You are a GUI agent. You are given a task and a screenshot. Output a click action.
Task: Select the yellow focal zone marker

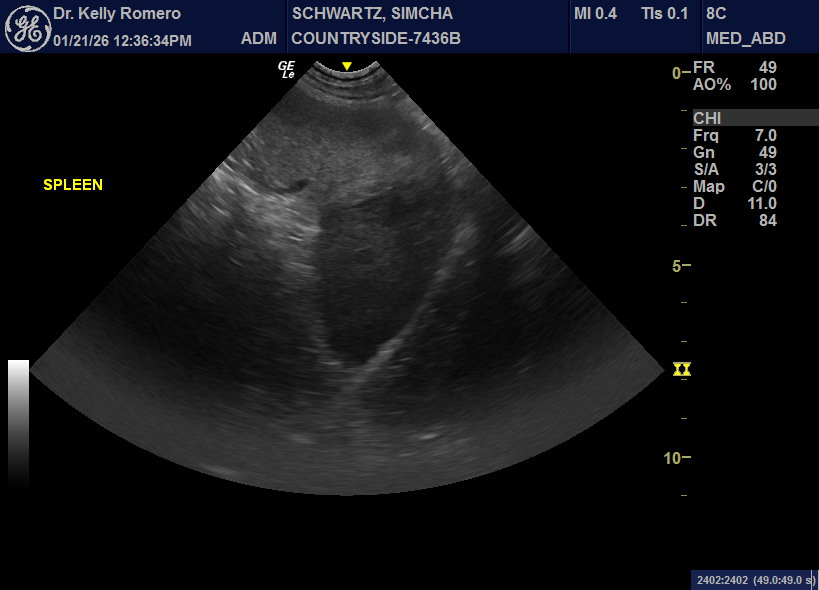click(x=682, y=369)
